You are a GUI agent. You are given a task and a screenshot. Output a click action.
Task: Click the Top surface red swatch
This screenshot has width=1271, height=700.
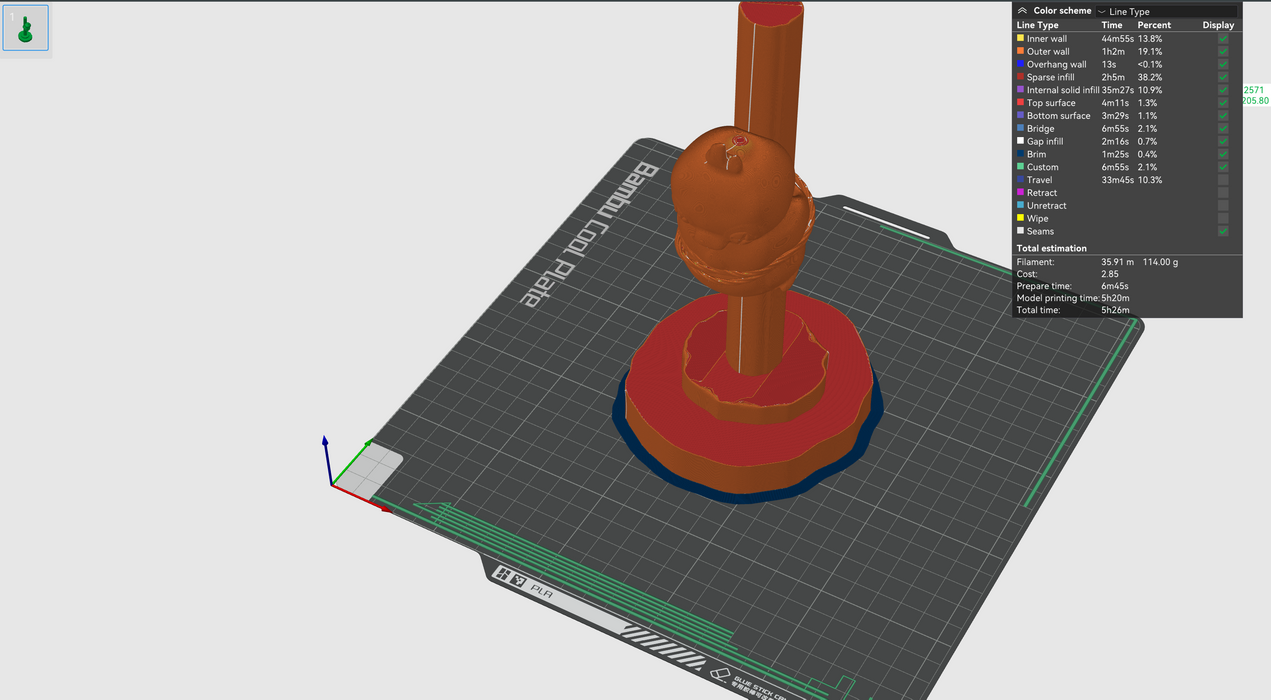(x=1020, y=103)
